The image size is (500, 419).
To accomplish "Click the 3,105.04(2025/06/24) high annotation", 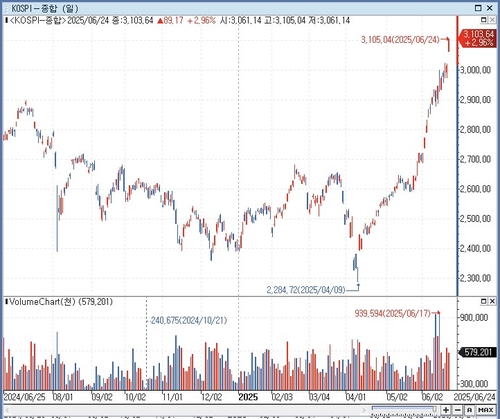I will click(x=400, y=40).
